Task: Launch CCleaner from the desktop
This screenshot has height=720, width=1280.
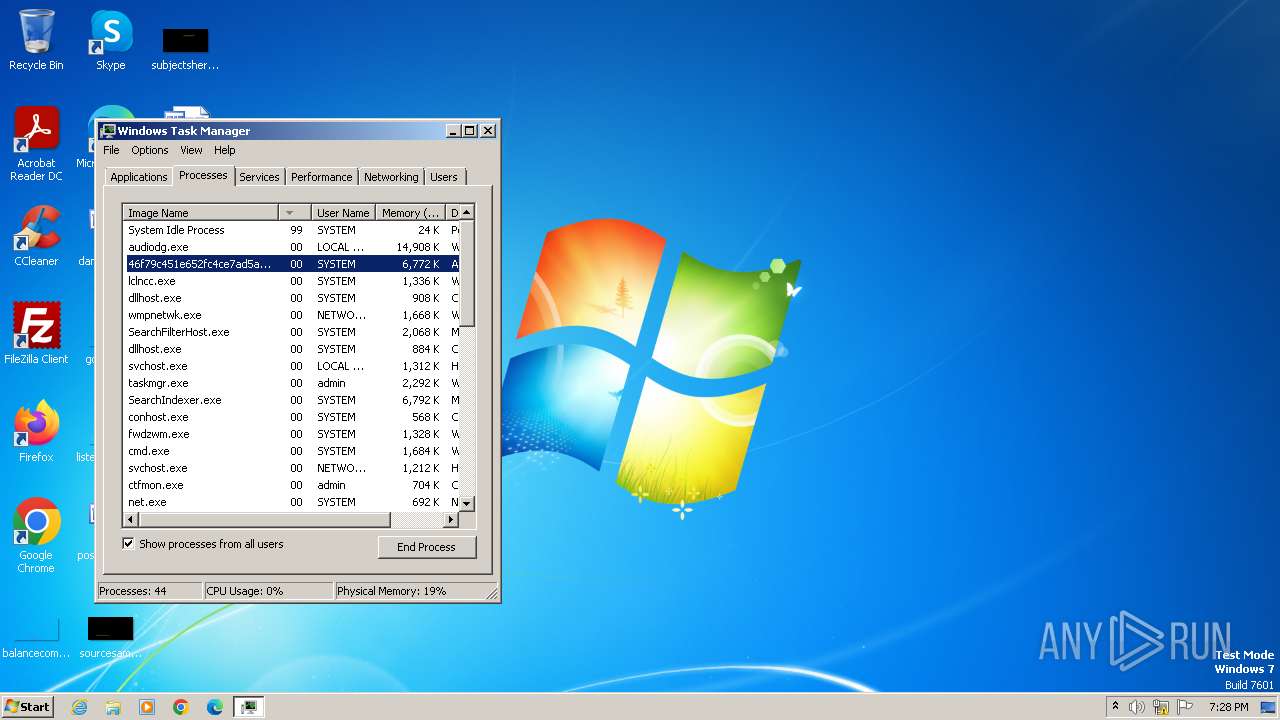Action: pyautogui.click(x=36, y=236)
